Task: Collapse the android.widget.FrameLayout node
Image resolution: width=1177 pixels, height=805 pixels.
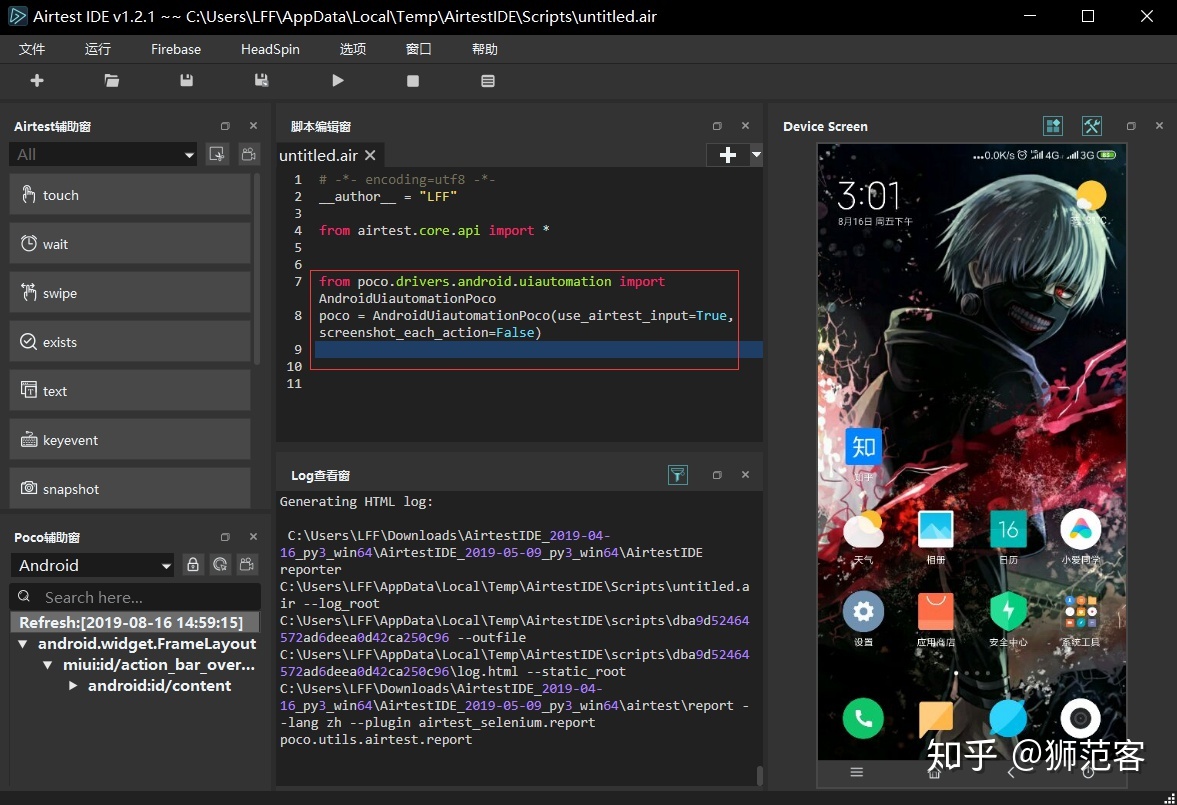Action: (23, 644)
